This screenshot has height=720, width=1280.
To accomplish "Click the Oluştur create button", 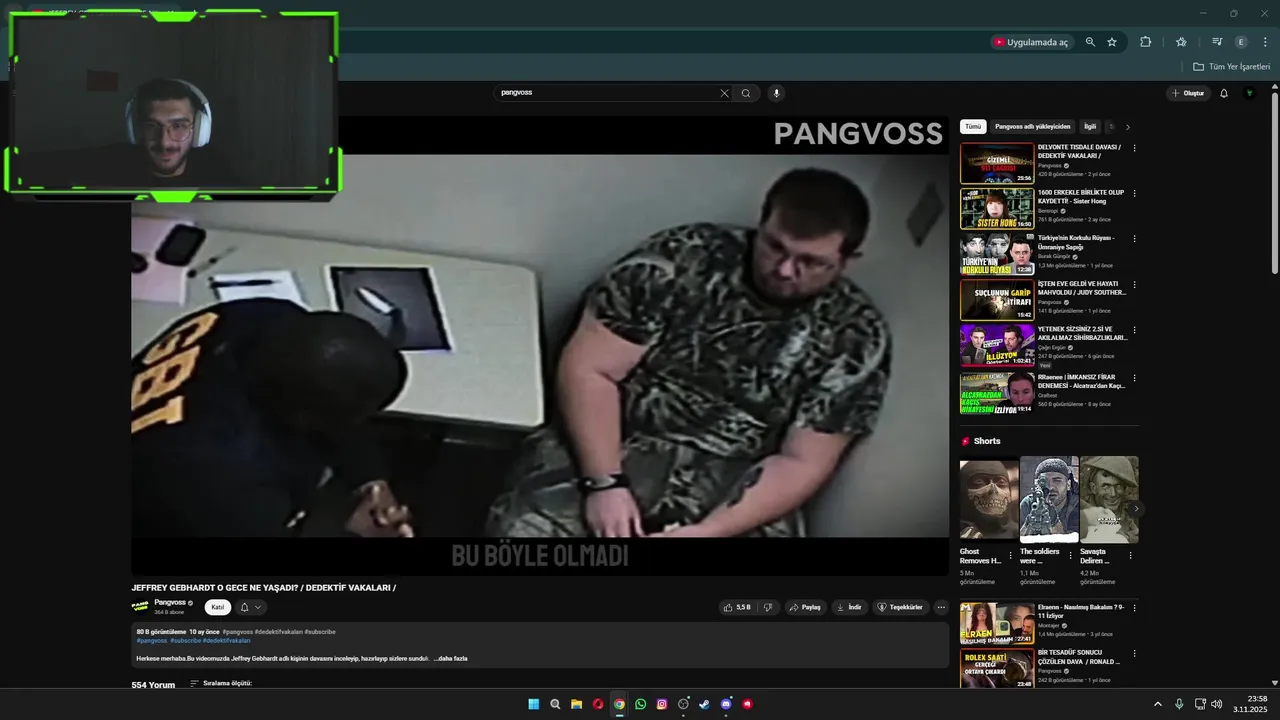I will [x=1188, y=93].
